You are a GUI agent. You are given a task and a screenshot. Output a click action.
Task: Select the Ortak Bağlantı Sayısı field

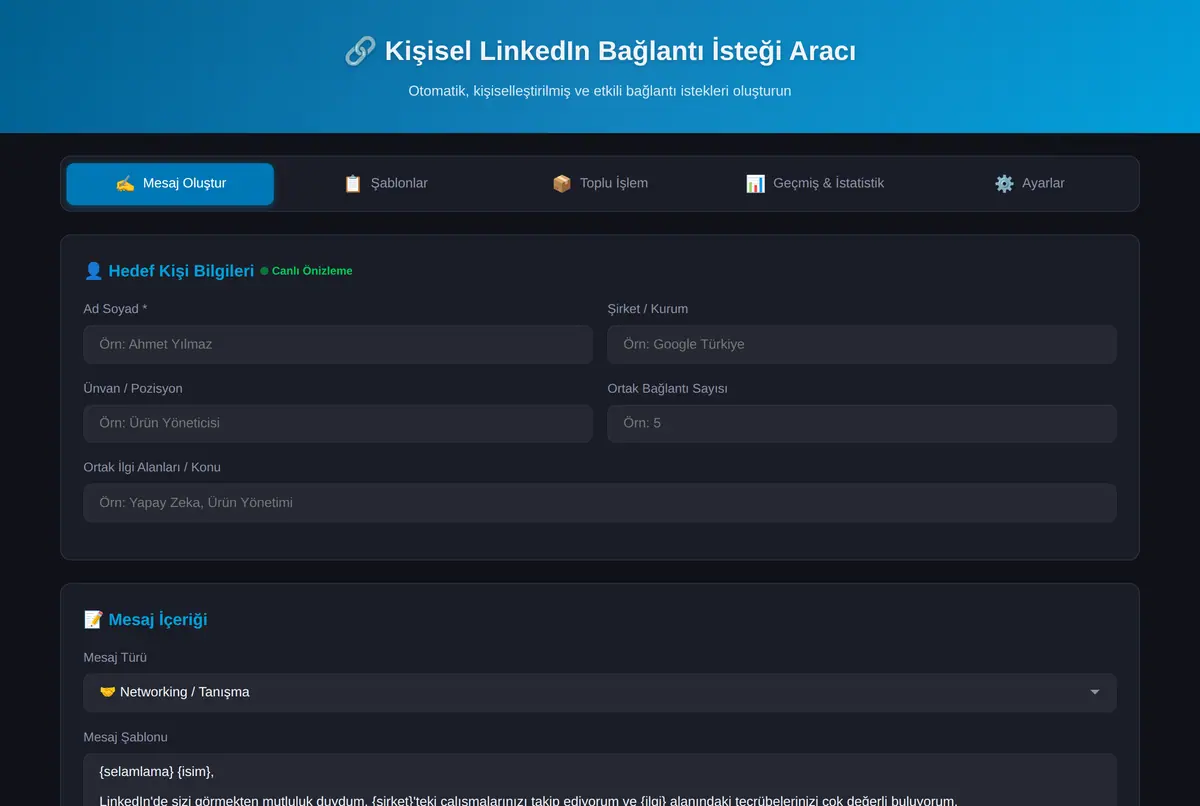(862, 423)
